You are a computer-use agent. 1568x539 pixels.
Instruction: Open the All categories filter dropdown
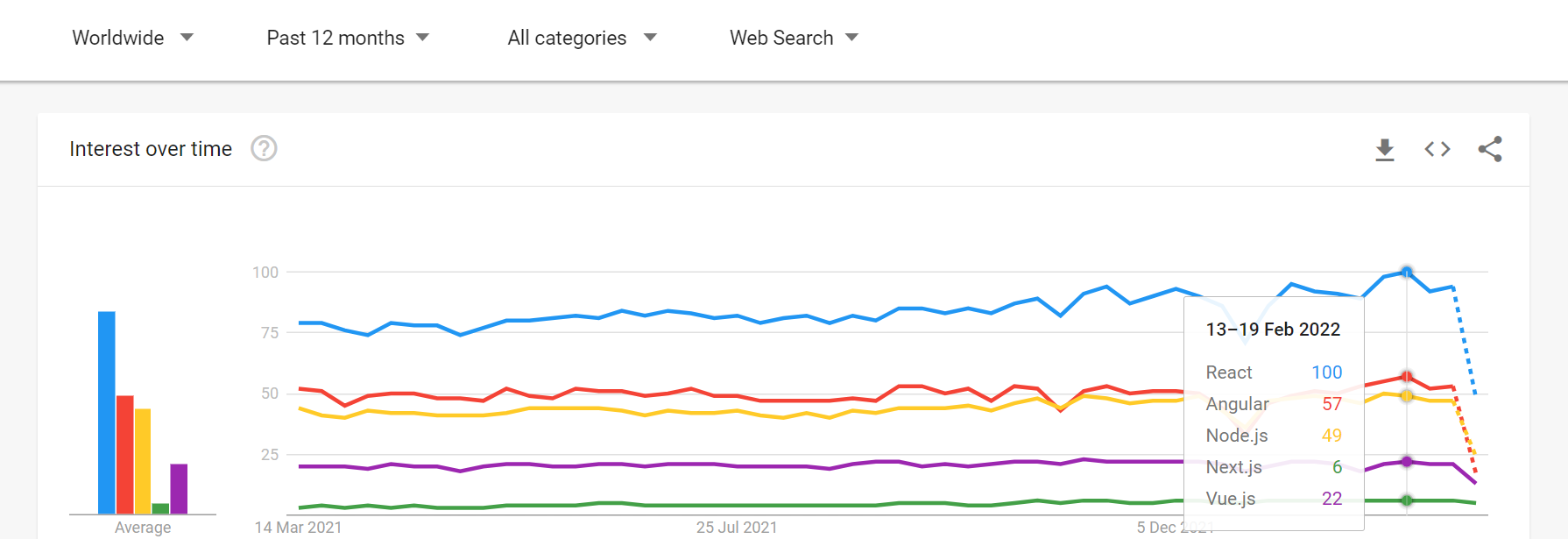582,38
